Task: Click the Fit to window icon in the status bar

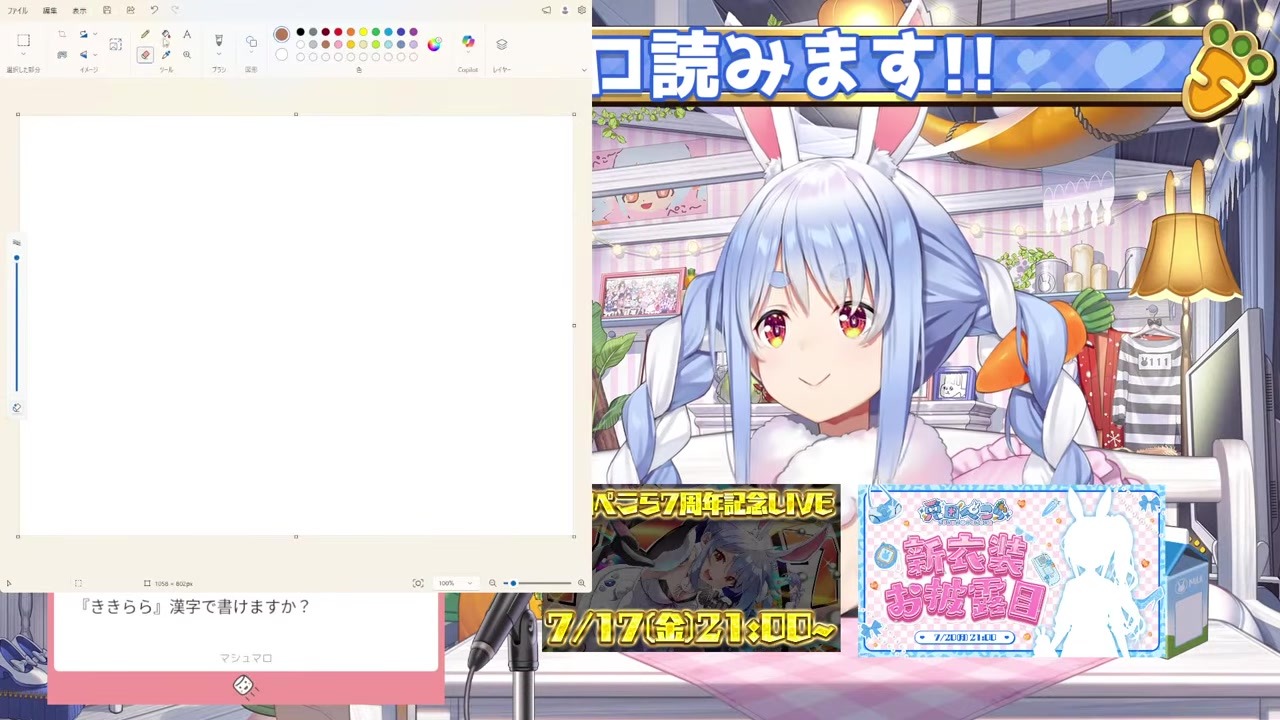Action: coord(418,583)
